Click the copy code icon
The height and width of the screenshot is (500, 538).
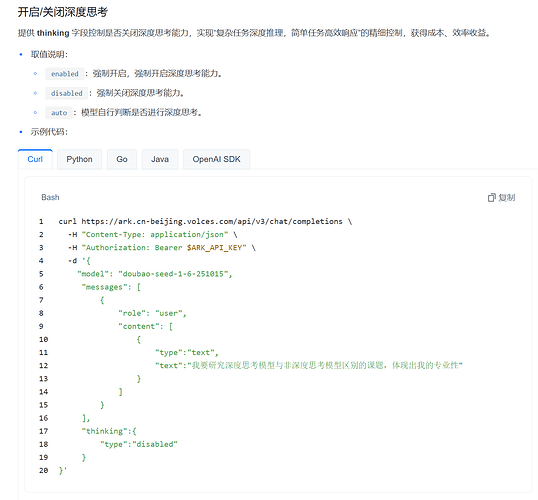pos(492,198)
